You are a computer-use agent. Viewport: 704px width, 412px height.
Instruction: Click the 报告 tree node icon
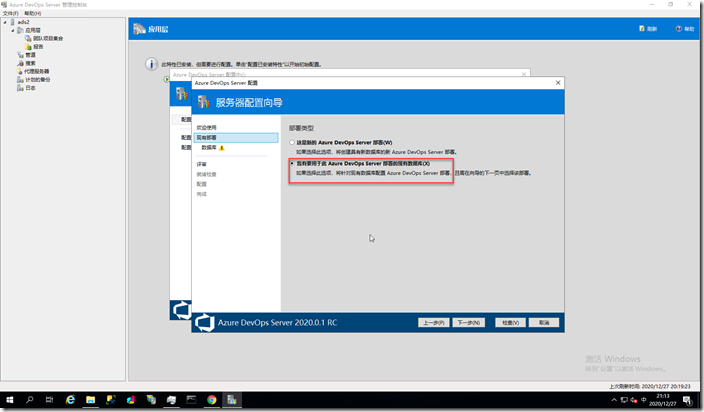[x=28, y=47]
